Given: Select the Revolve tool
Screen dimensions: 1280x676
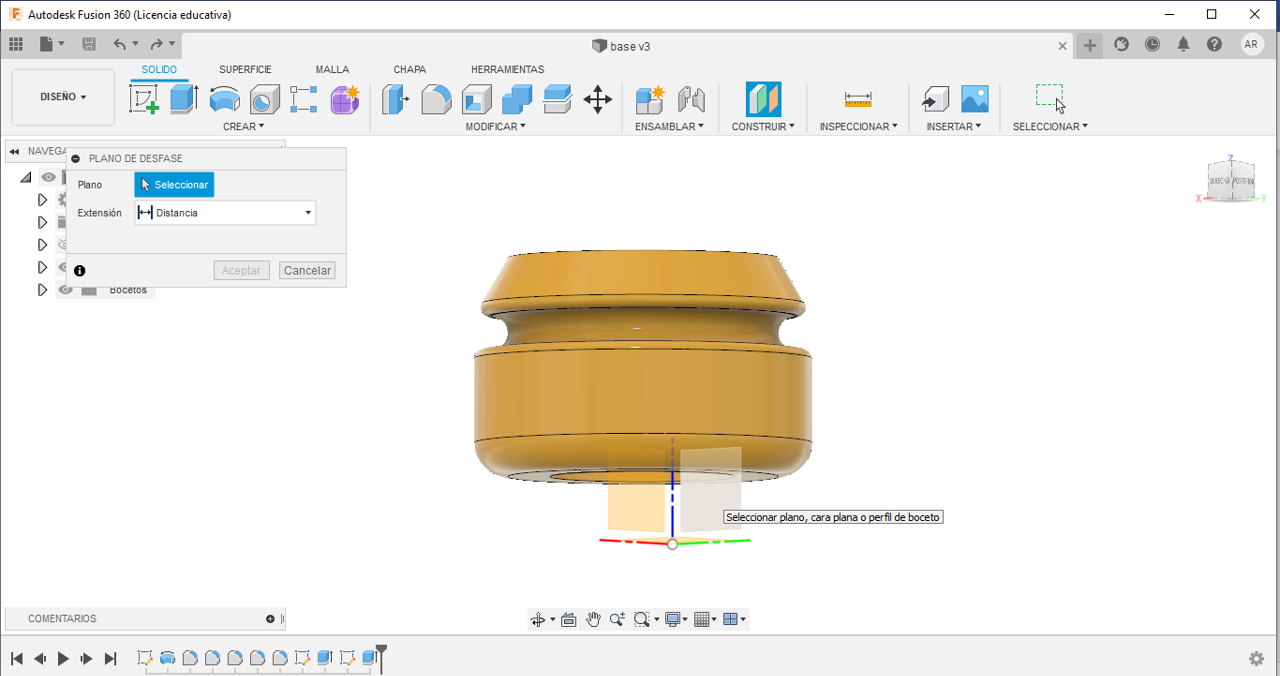Looking at the screenshot, I should [224, 99].
